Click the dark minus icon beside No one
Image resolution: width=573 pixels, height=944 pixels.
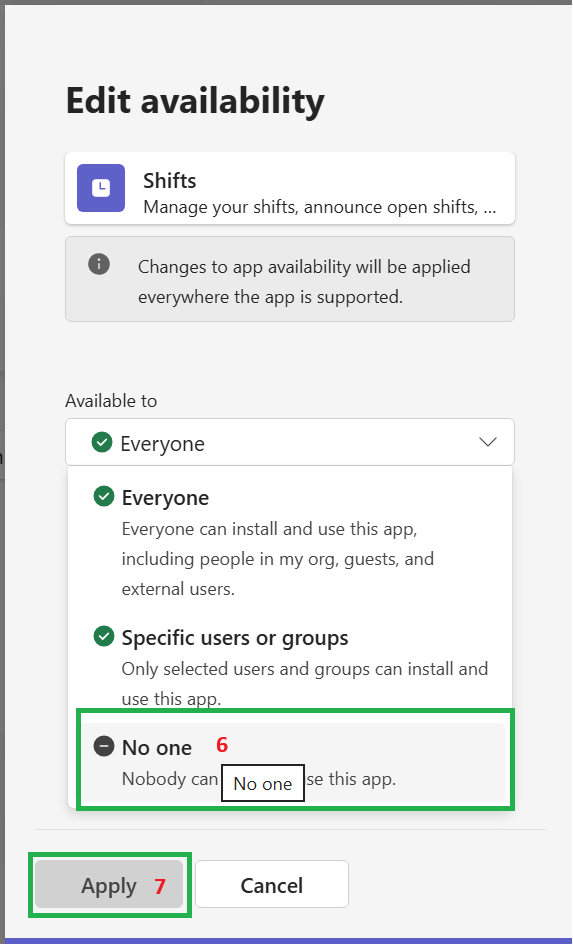pos(104,747)
